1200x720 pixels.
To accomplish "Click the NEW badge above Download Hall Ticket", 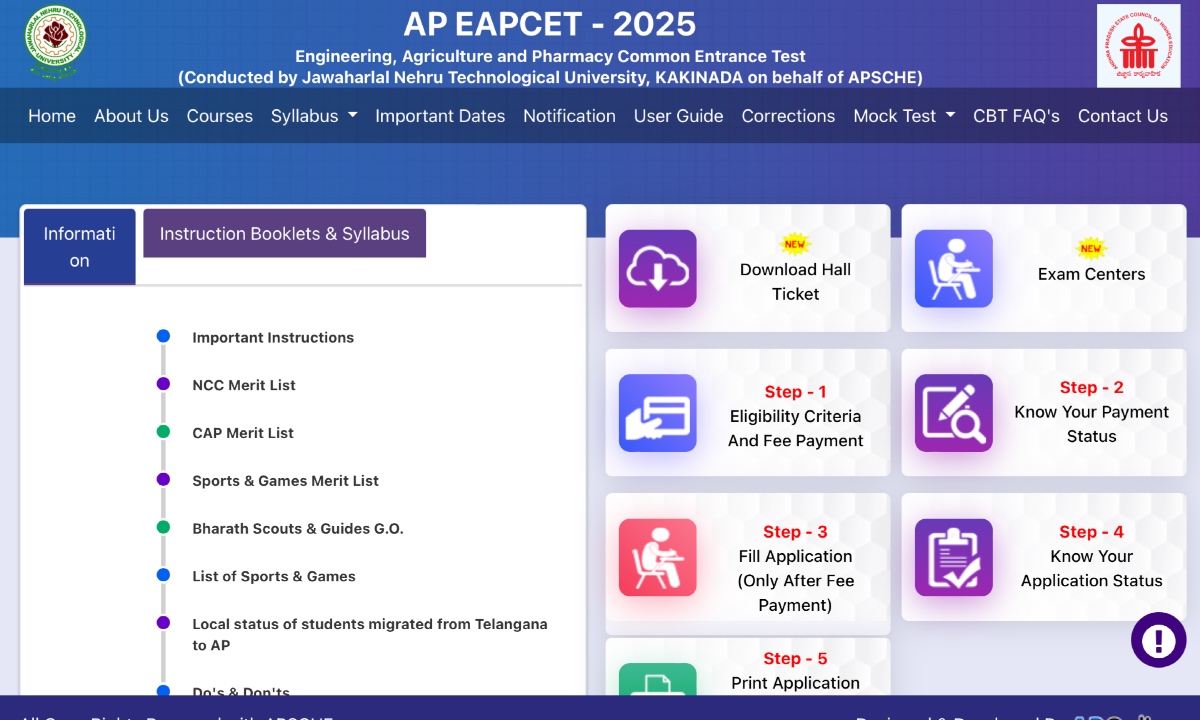I will point(795,244).
